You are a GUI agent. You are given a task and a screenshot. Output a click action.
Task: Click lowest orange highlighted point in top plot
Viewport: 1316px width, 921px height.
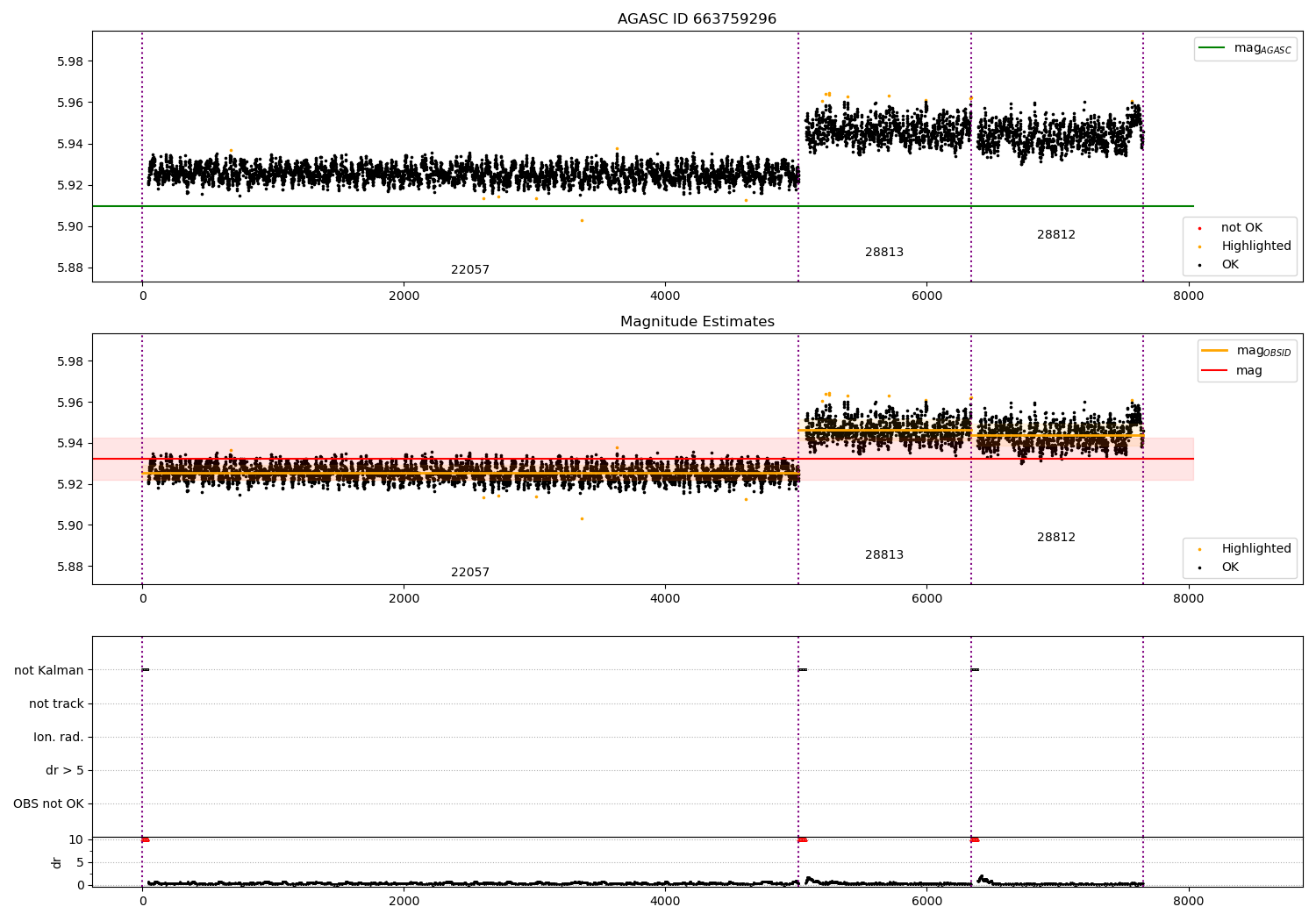click(x=582, y=220)
